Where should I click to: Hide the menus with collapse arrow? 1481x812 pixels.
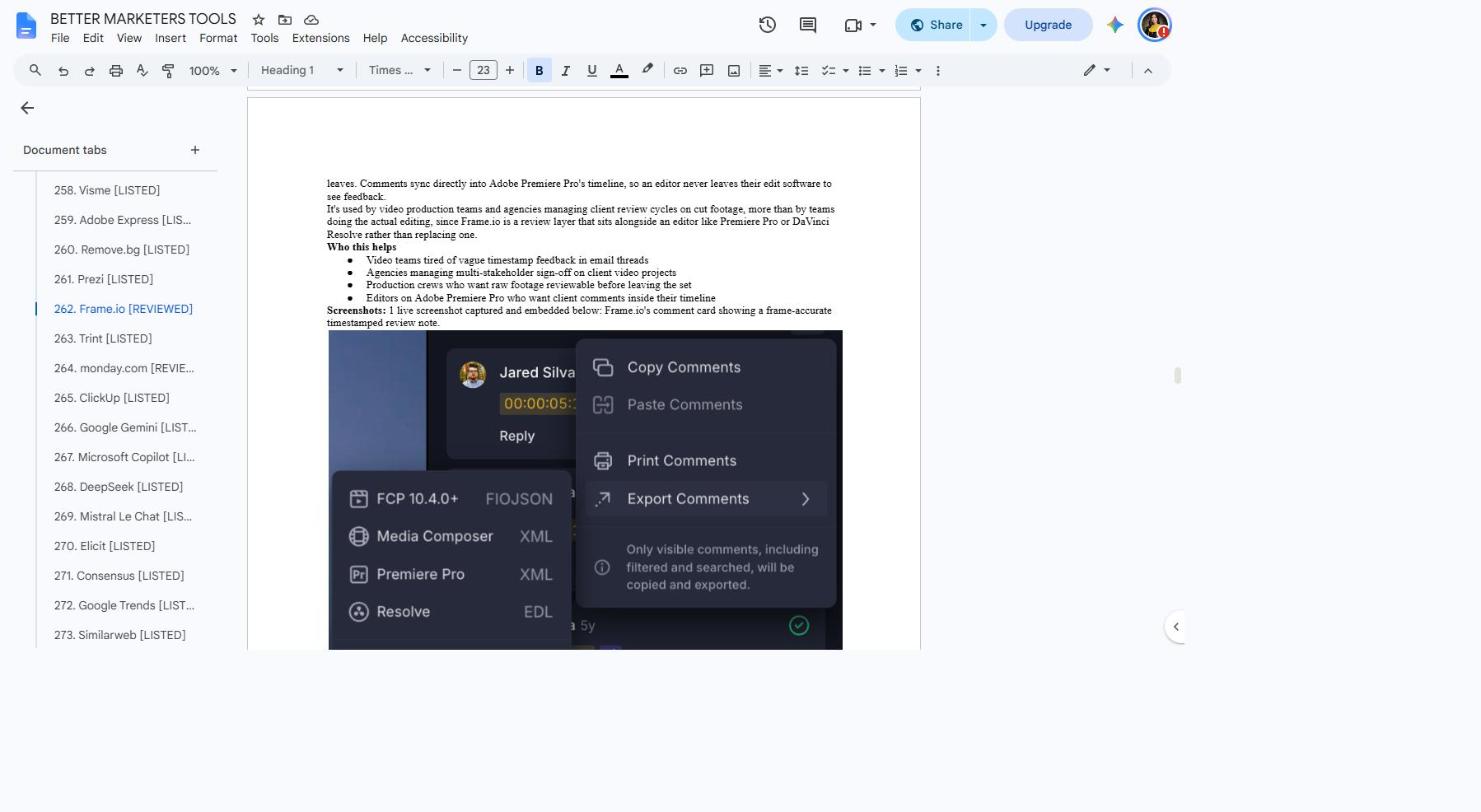1148,70
